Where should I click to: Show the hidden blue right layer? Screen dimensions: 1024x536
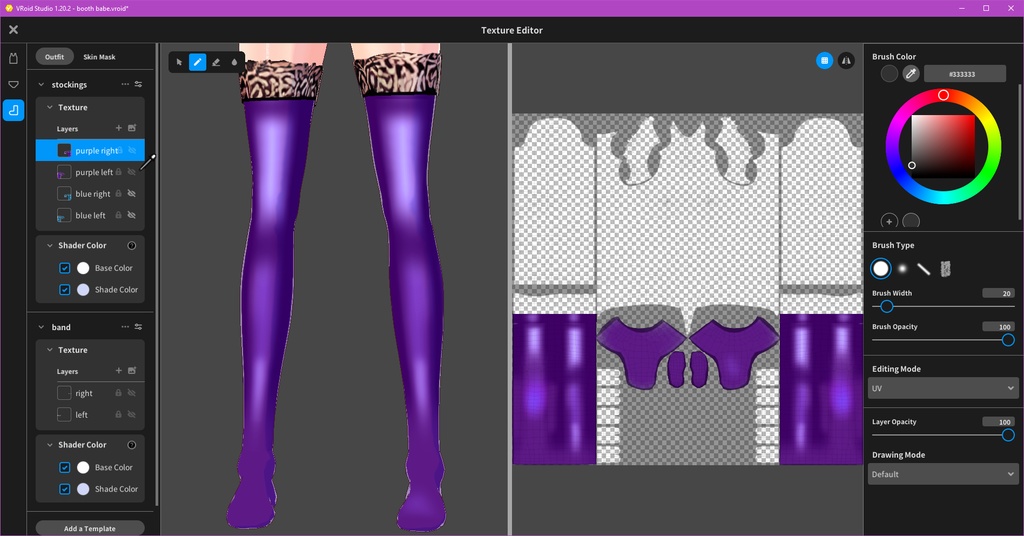click(131, 193)
